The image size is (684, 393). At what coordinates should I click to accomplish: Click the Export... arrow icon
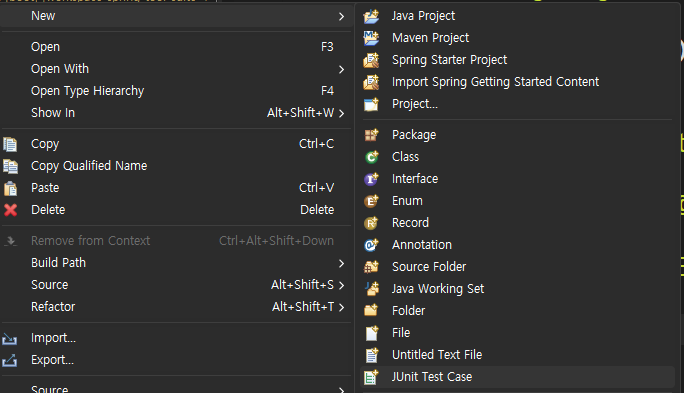tap(10, 360)
